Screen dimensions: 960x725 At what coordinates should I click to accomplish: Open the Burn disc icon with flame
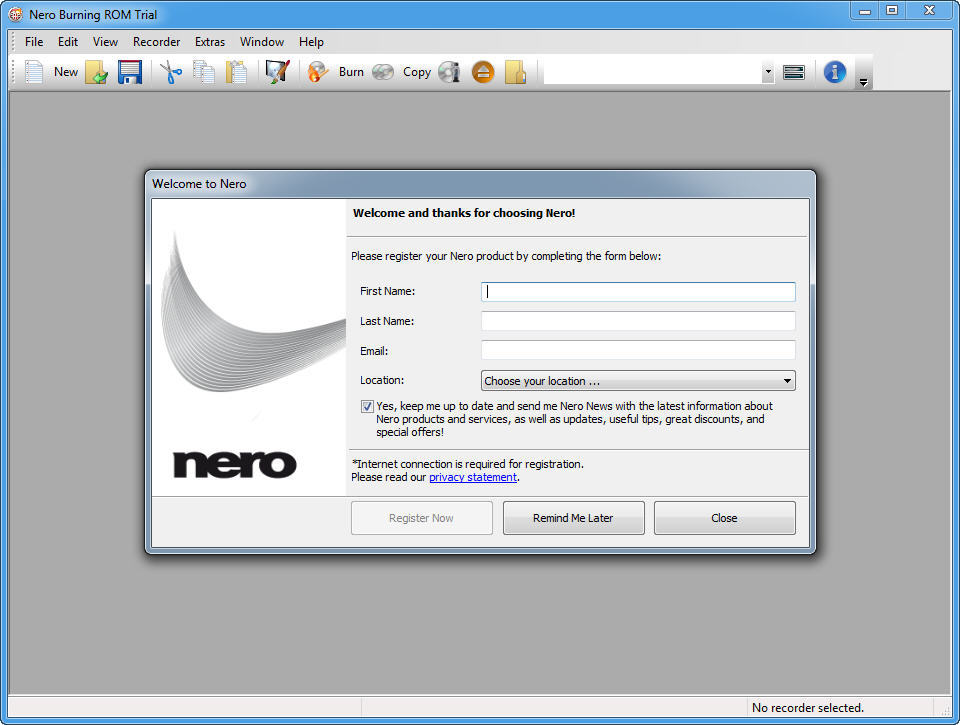point(318,71)
